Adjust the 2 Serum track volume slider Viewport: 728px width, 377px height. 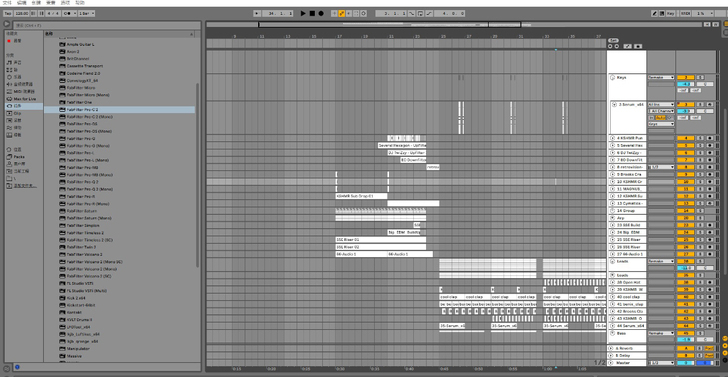tap(686, 111)
